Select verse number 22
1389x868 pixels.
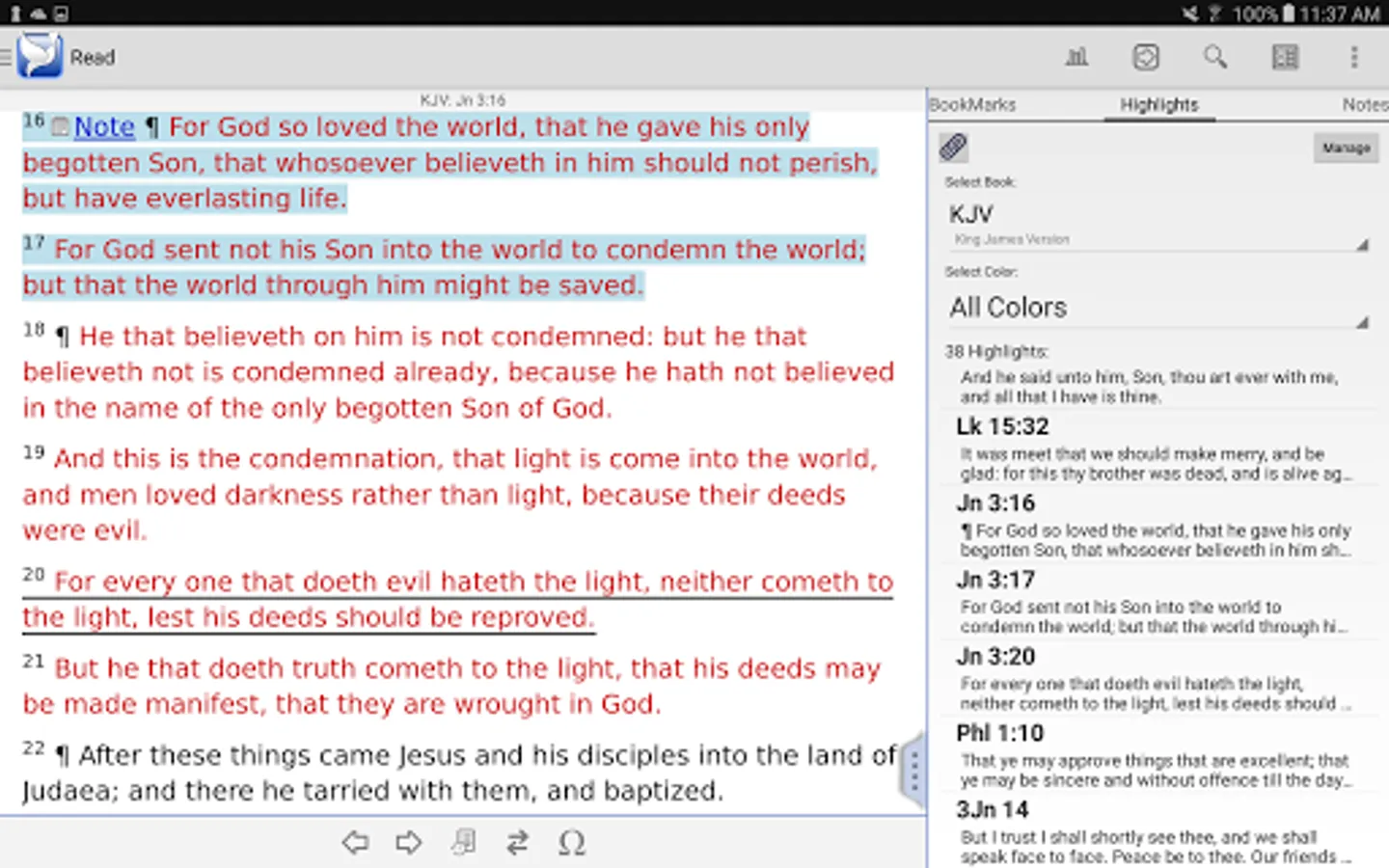pos(34,748)
